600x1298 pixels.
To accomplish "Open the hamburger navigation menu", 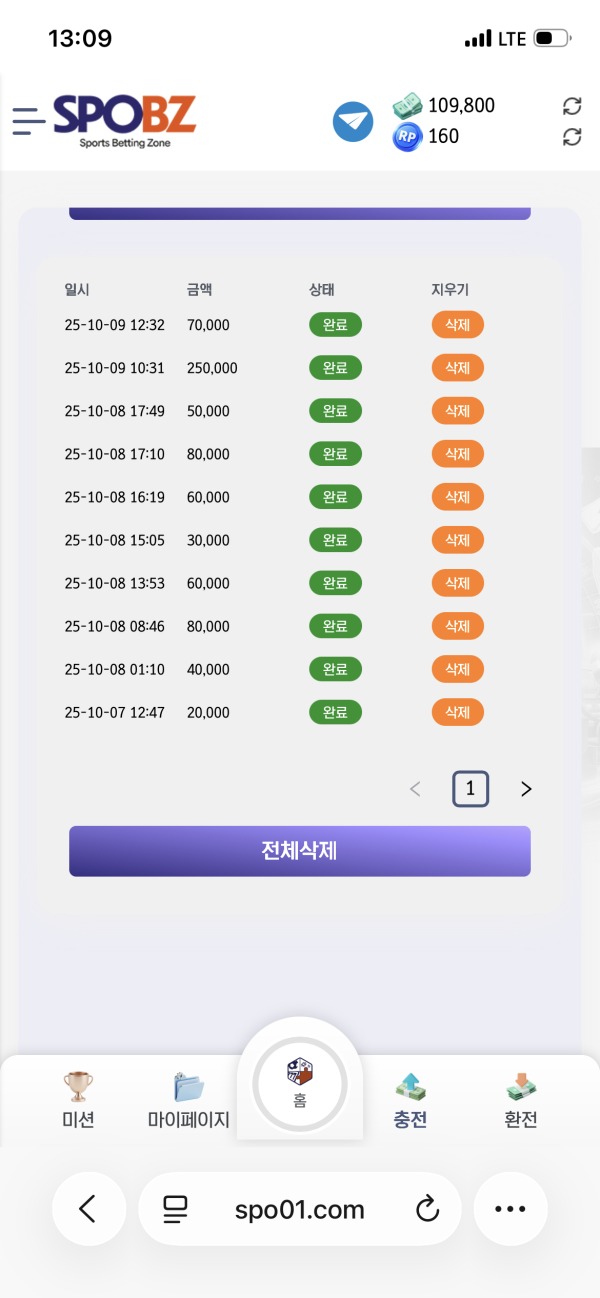I will pos(29,122).
